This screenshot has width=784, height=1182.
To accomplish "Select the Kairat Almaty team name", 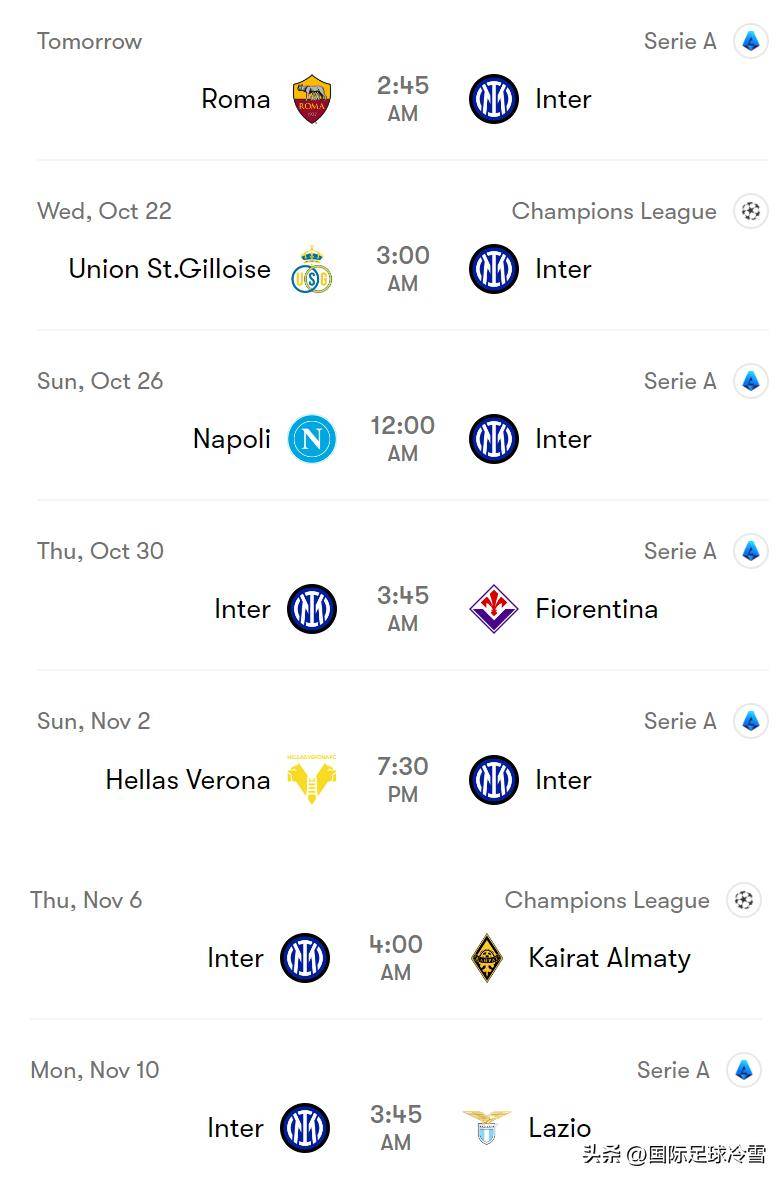I will (609, 958).
